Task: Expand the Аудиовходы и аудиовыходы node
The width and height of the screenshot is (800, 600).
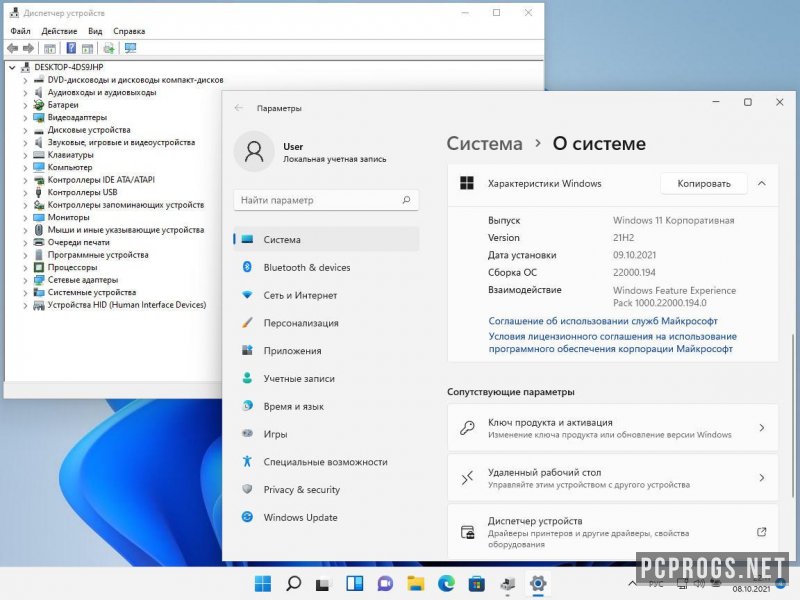Action: click(x=25, y=93)
